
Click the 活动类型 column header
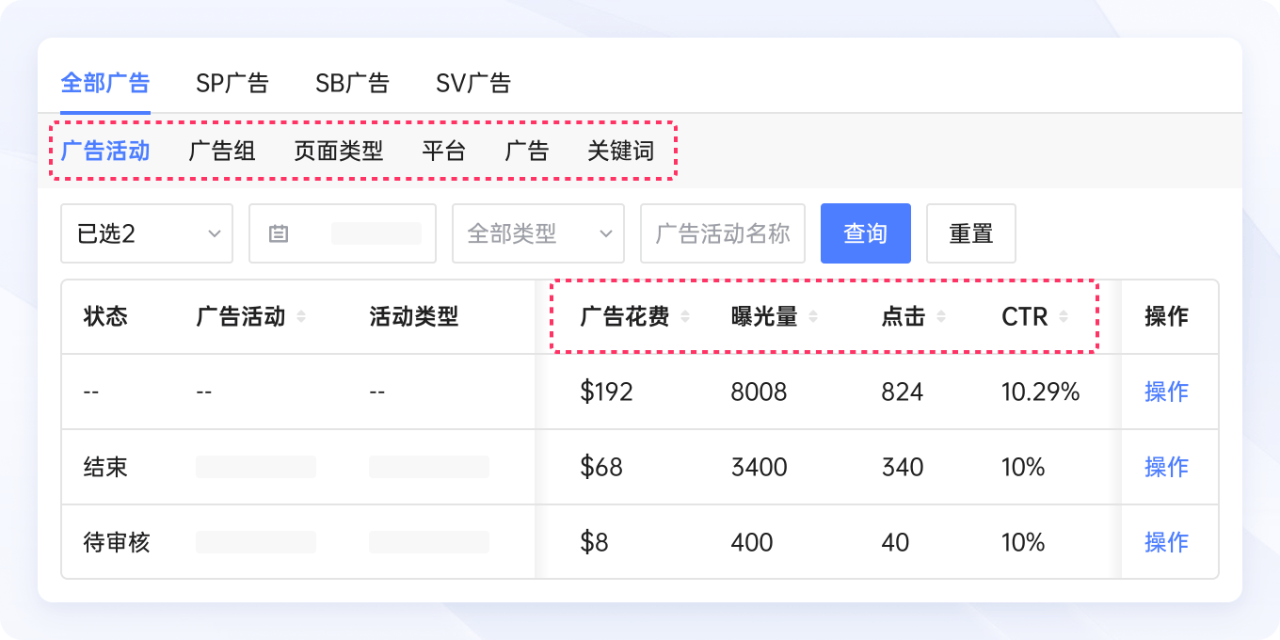pos(414,317)
